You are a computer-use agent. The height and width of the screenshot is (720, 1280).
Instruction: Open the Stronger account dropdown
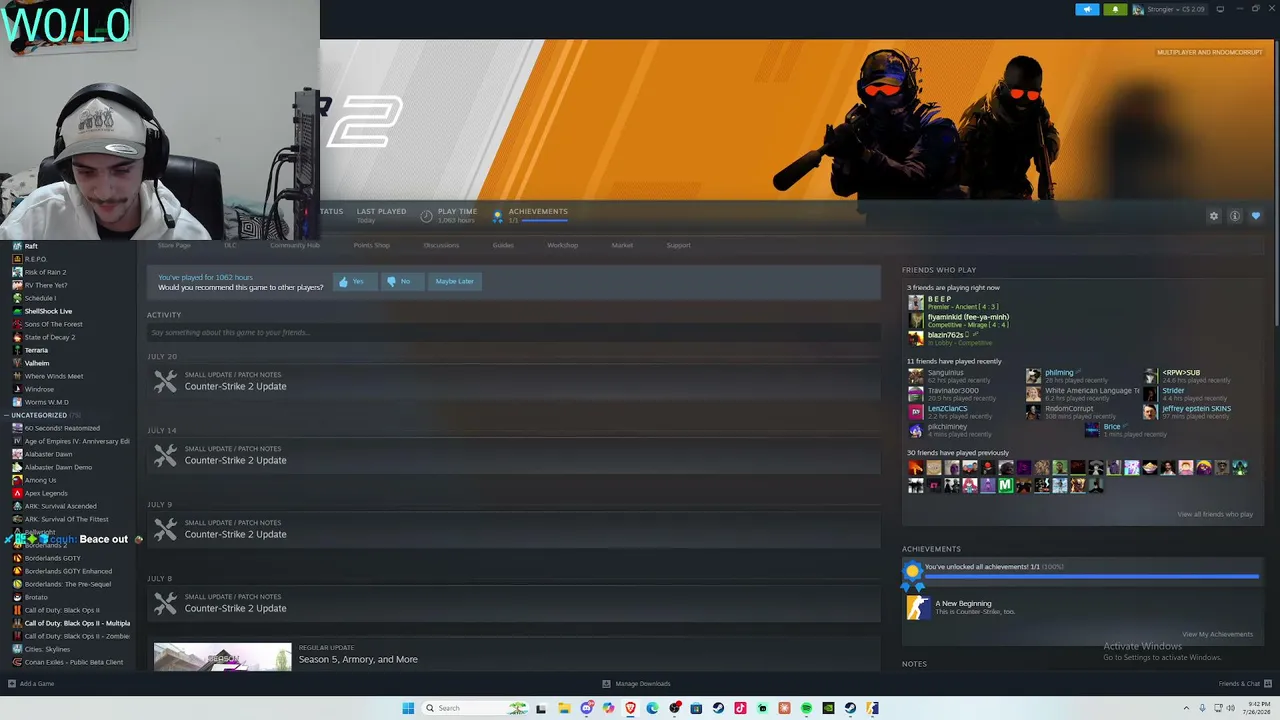(1170, 9)
